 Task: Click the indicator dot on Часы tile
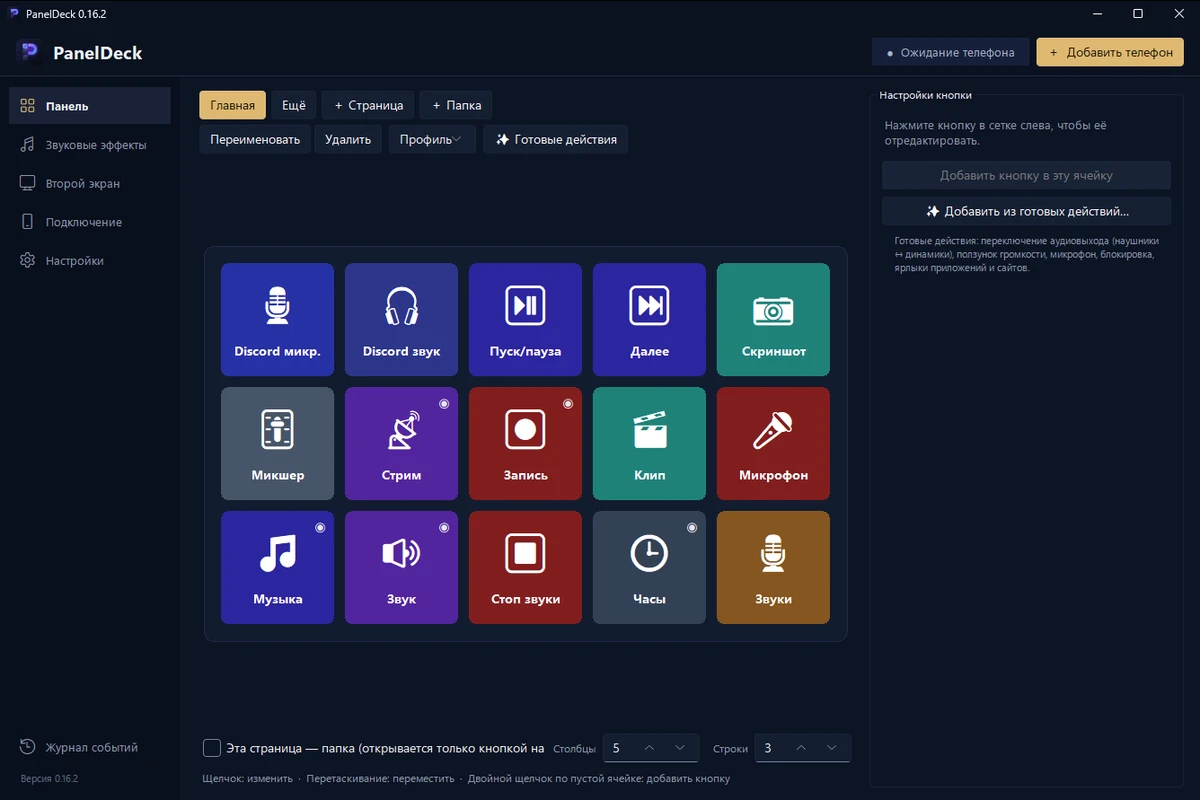(692, 528)
